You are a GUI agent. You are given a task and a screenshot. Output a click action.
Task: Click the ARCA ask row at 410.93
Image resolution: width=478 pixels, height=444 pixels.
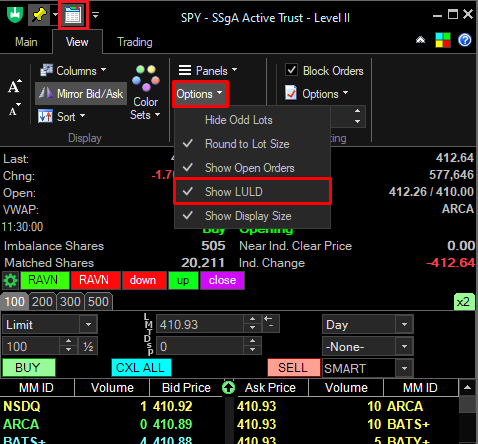point(347,406)
